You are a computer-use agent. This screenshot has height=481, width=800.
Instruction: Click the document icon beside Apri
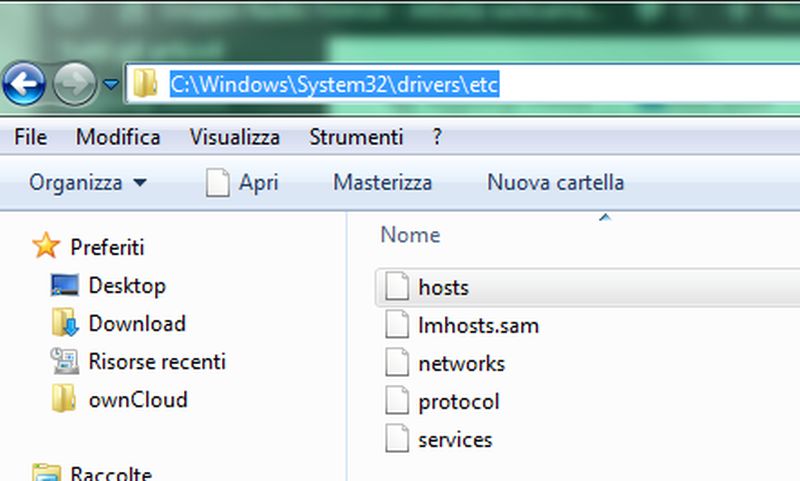point(217,183)
